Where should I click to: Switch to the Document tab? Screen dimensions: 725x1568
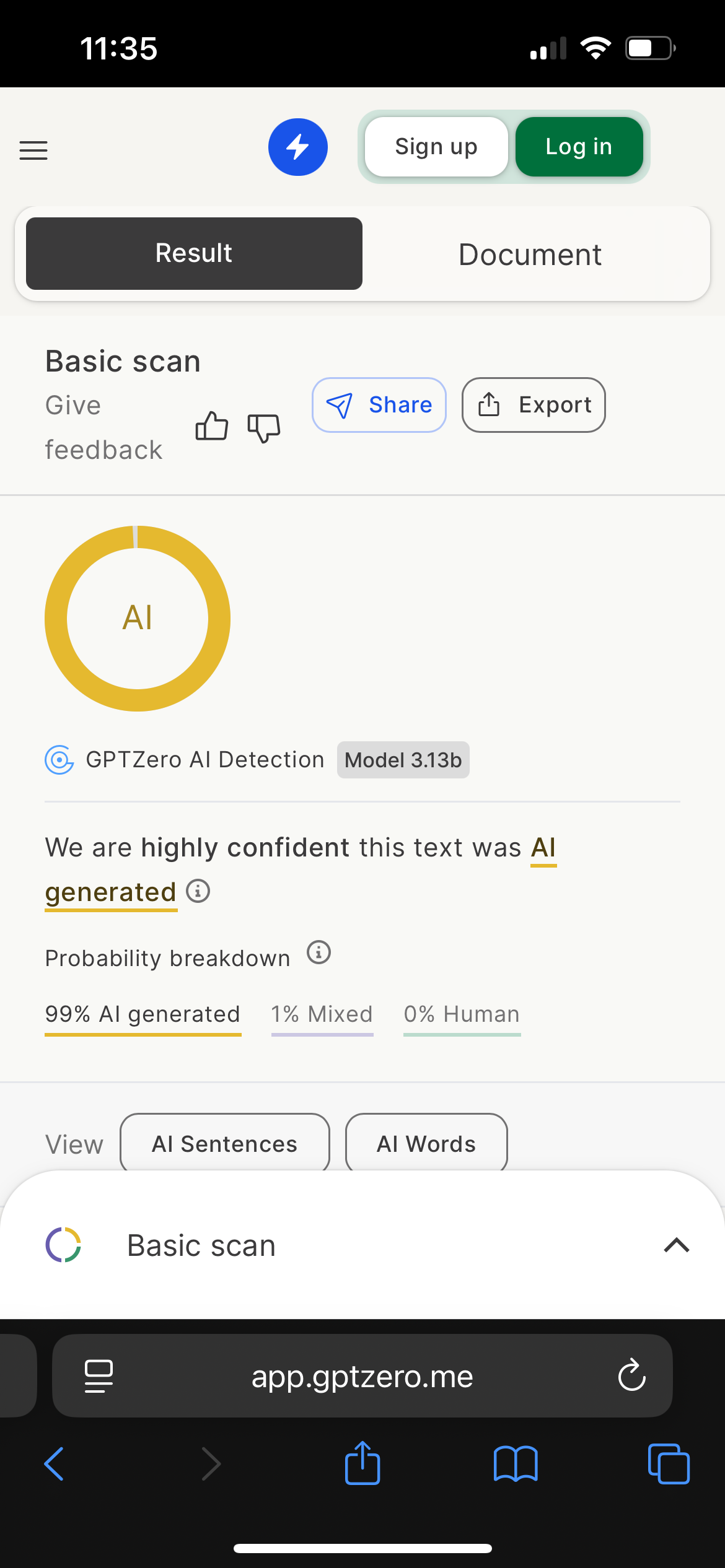[530, 254]
